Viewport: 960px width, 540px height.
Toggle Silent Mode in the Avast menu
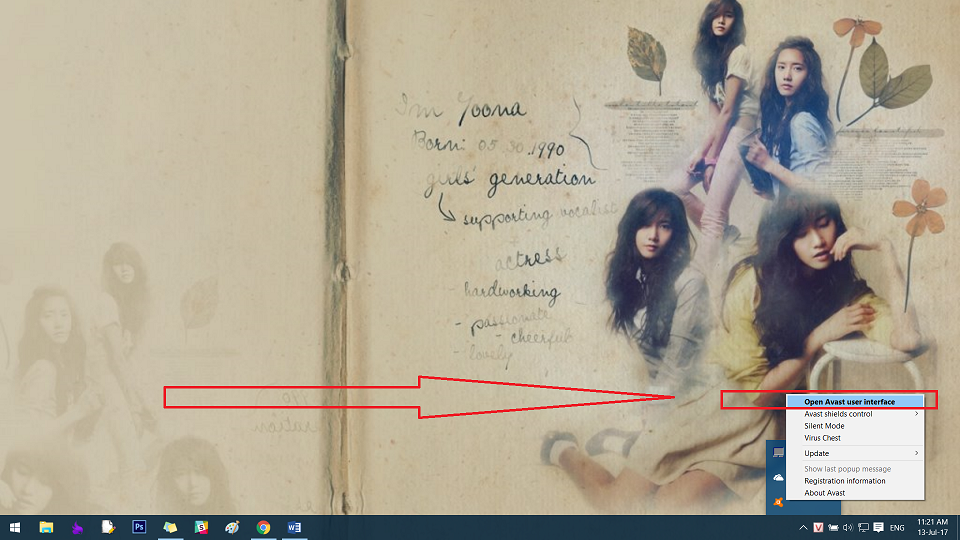pos(824,426)
